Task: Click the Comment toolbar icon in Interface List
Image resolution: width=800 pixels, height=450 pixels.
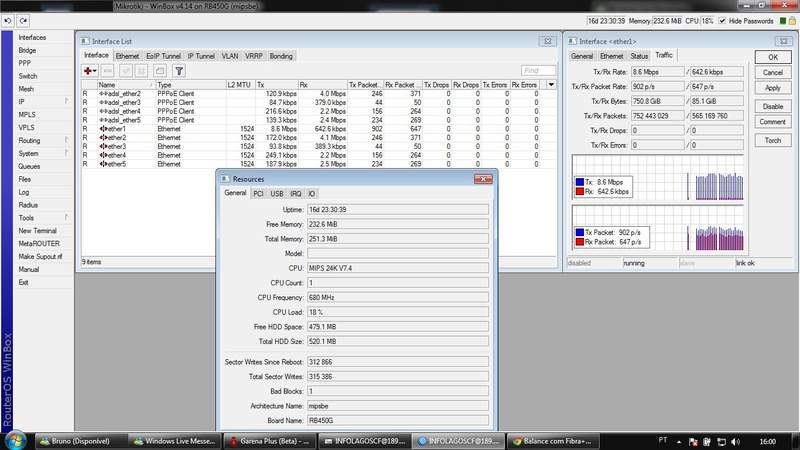Action: [160, 71]
